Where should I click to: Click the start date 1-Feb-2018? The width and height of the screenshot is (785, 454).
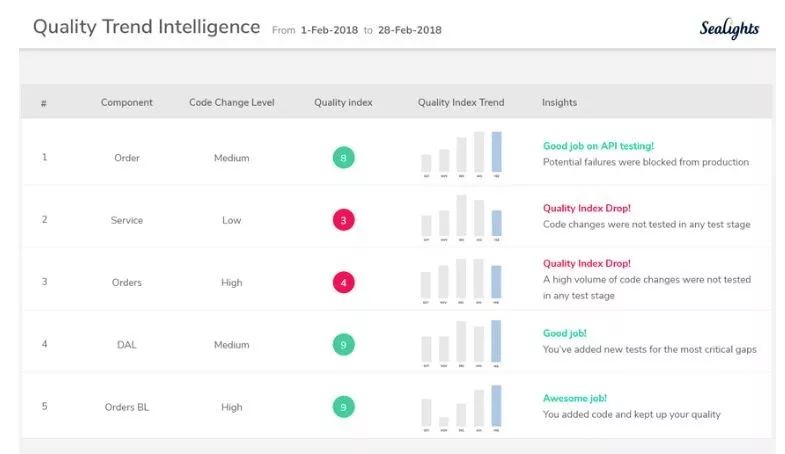point(329,30)
